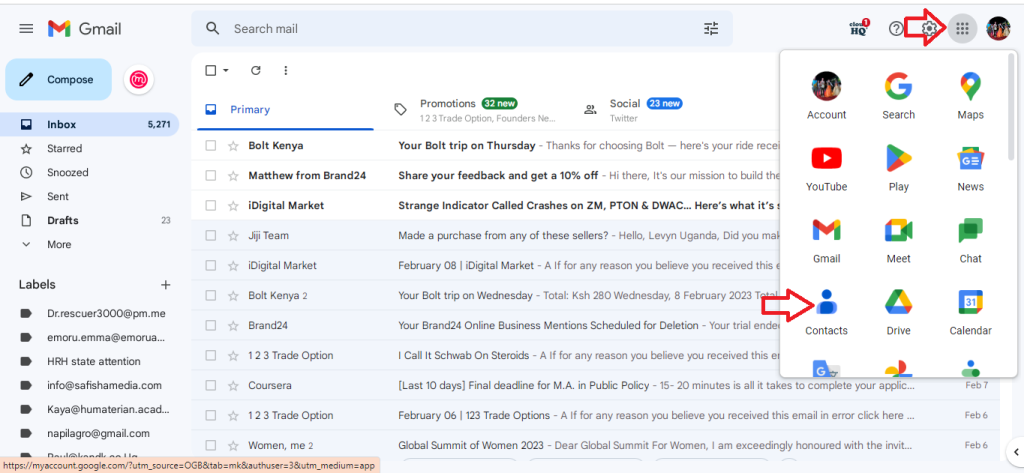Open the Starred folder
The height and width of the screenshot is (473, 1024).
click(88, 148)
